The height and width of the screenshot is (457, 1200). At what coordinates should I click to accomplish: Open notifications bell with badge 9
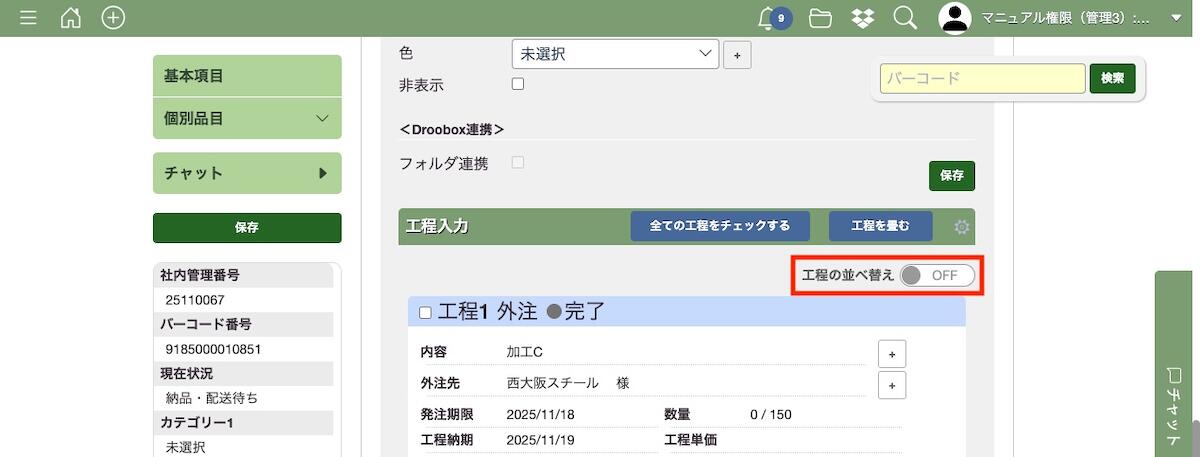(x=770, y=18)
